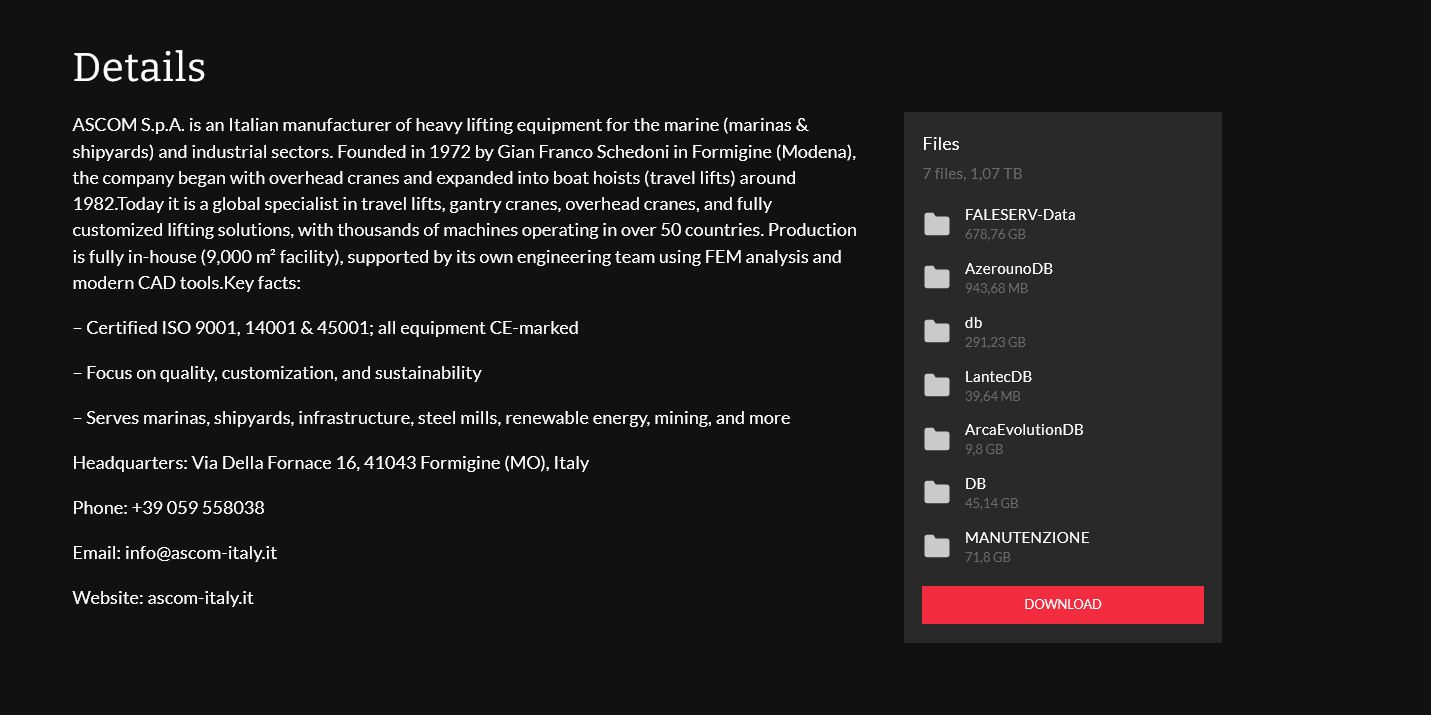The width and height of the screenshot is (1431, 715).
Task: Click the folder icon beside MANUTENZIONE
Action: click(937, 546)
